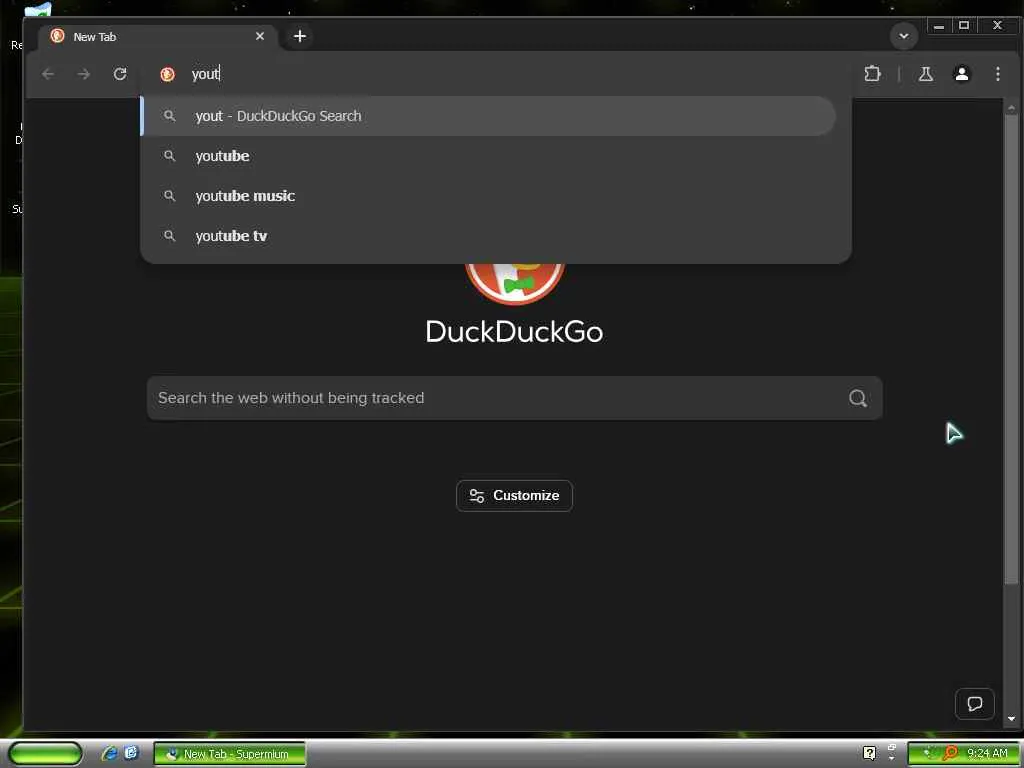The height and width of the screenshot is (768, 1024).
Task: Select the New Tab browser tab
Action: click(x=157, y=37)
